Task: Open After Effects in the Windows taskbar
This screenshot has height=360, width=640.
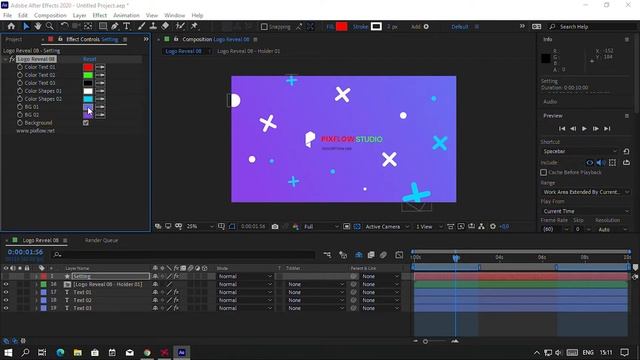Action: (182, 352)
